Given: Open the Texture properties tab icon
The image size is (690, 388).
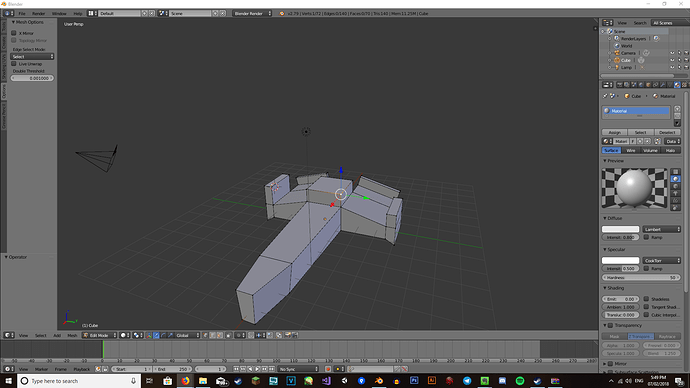Looking at the screenshot, I should 684,85.
